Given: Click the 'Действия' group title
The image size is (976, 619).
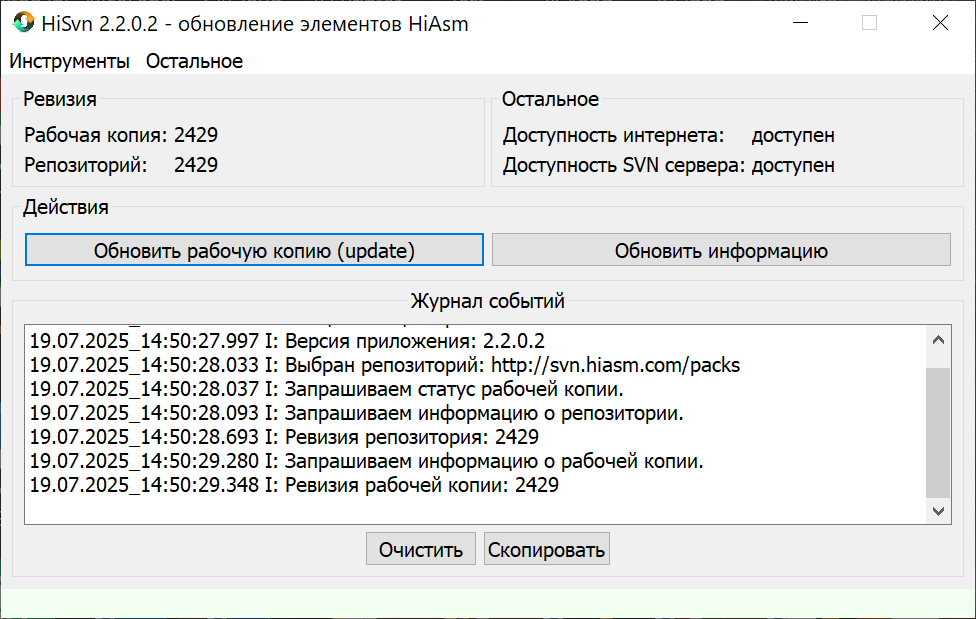Looking at the screenshot, I should [66, 207].
